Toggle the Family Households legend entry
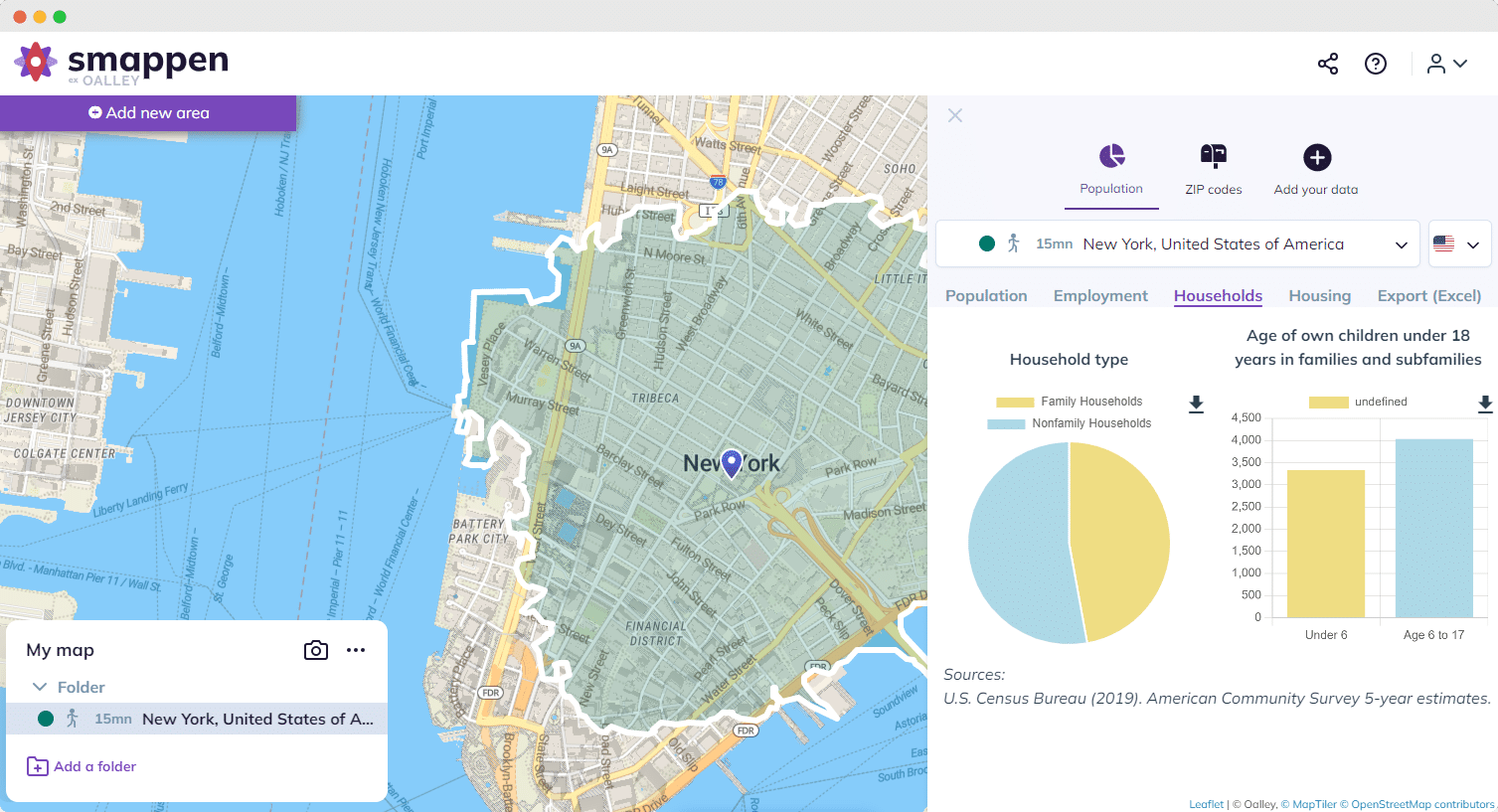The height and width of the screenshot is (812, 1498). [1070, 402]
